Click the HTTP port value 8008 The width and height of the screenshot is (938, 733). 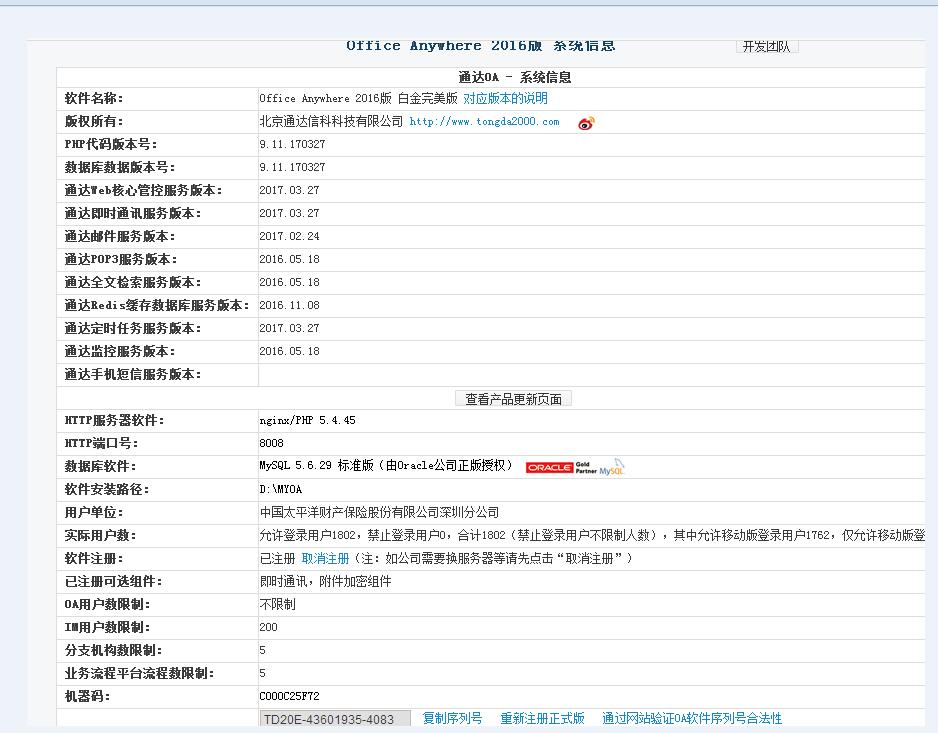click(271, 444)
